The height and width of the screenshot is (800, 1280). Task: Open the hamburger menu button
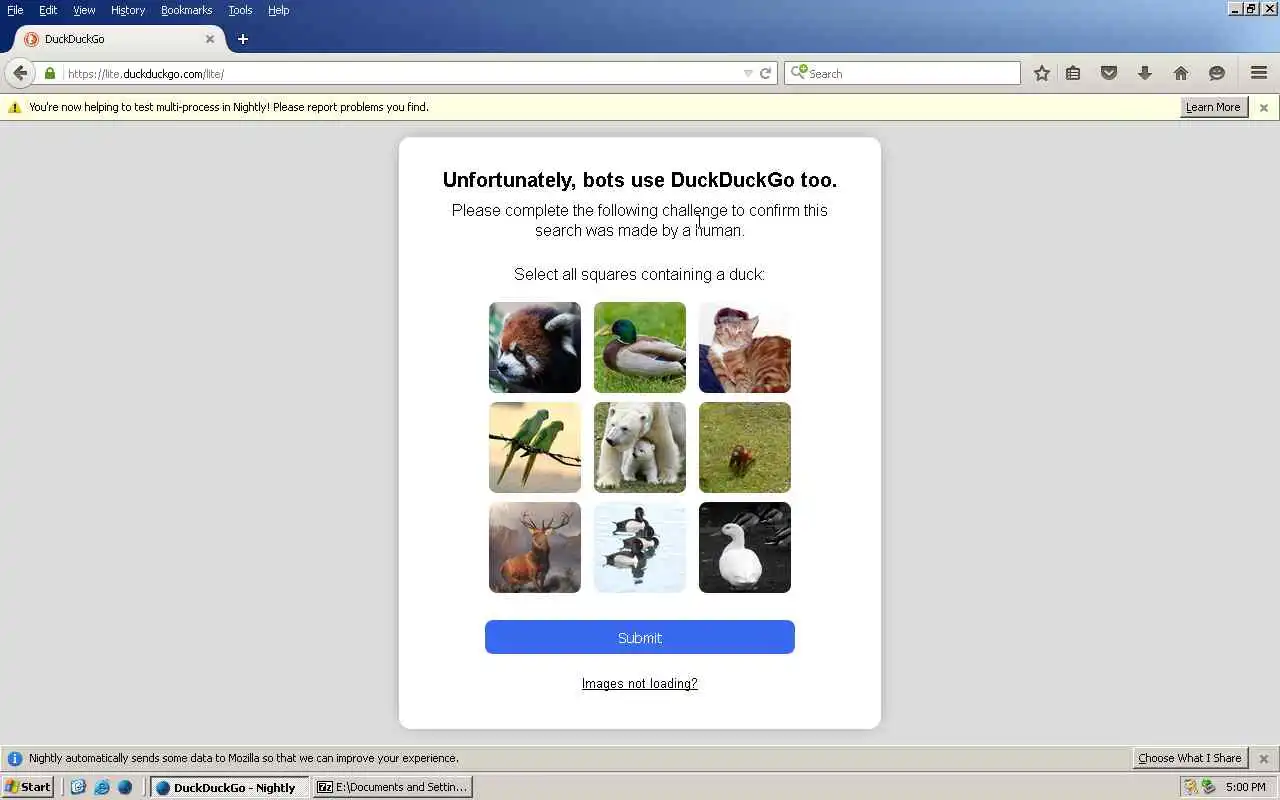1259,73
